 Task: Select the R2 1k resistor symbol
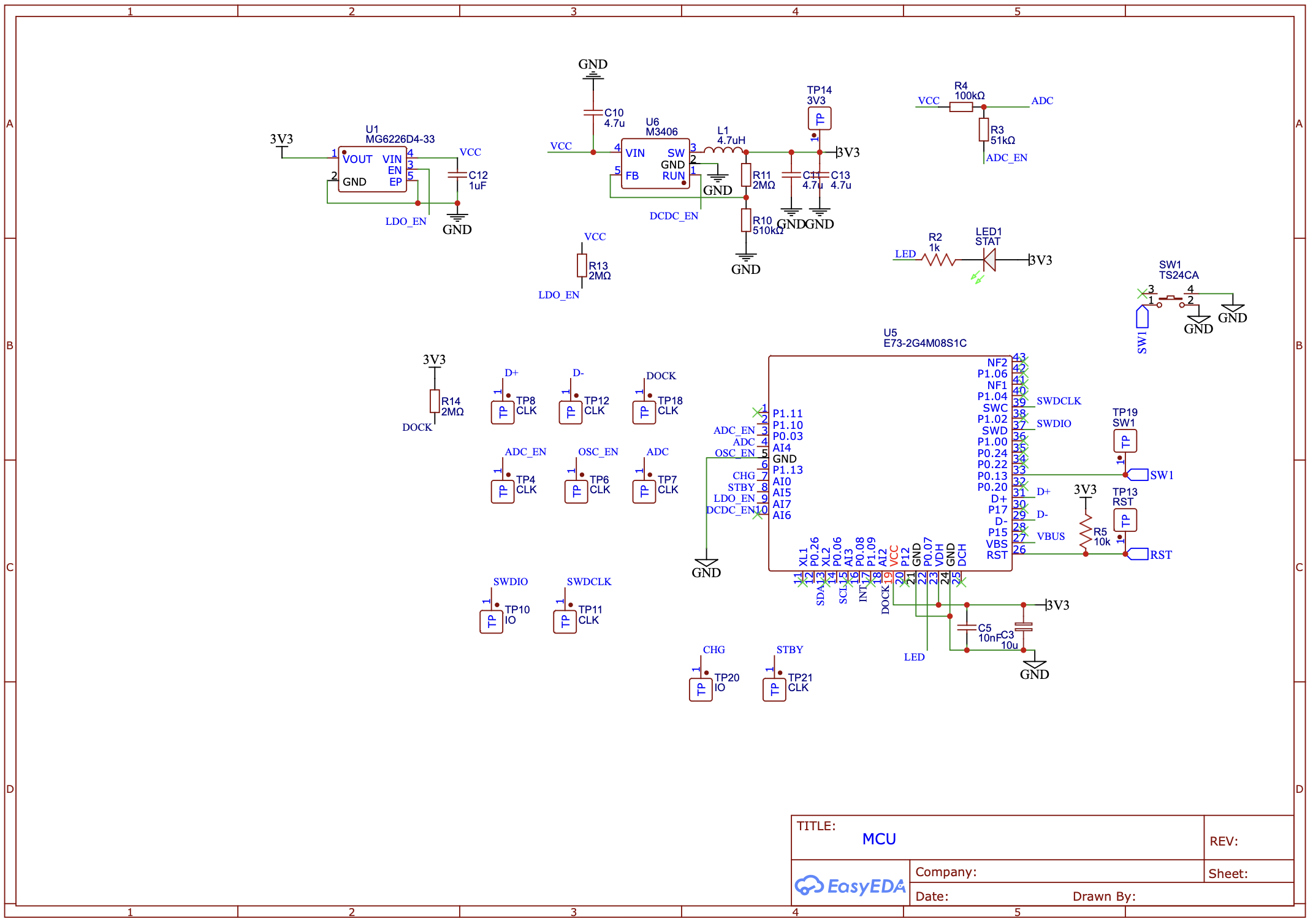(938, 260)
